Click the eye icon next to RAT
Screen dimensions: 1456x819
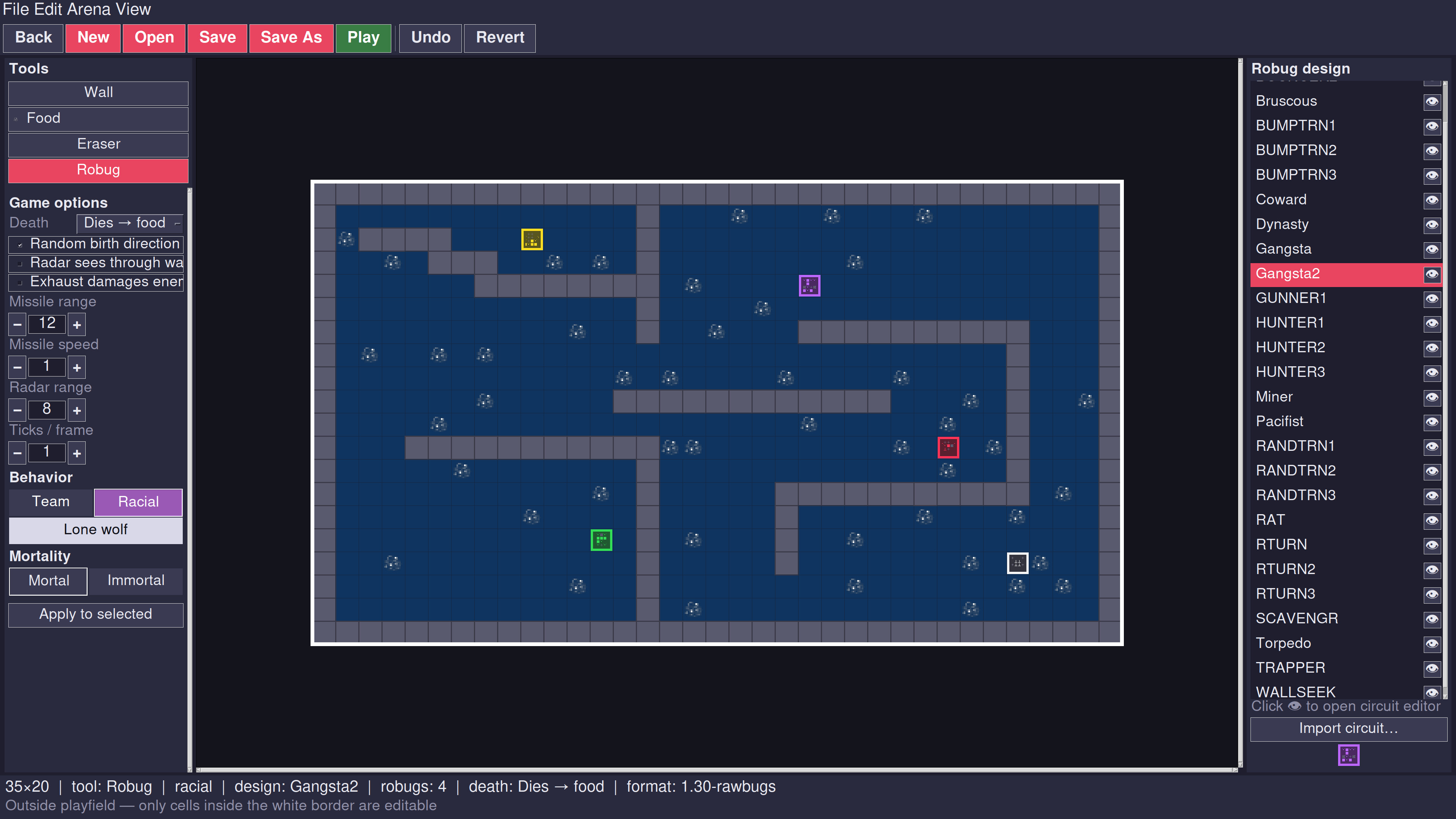[1431, 521]
